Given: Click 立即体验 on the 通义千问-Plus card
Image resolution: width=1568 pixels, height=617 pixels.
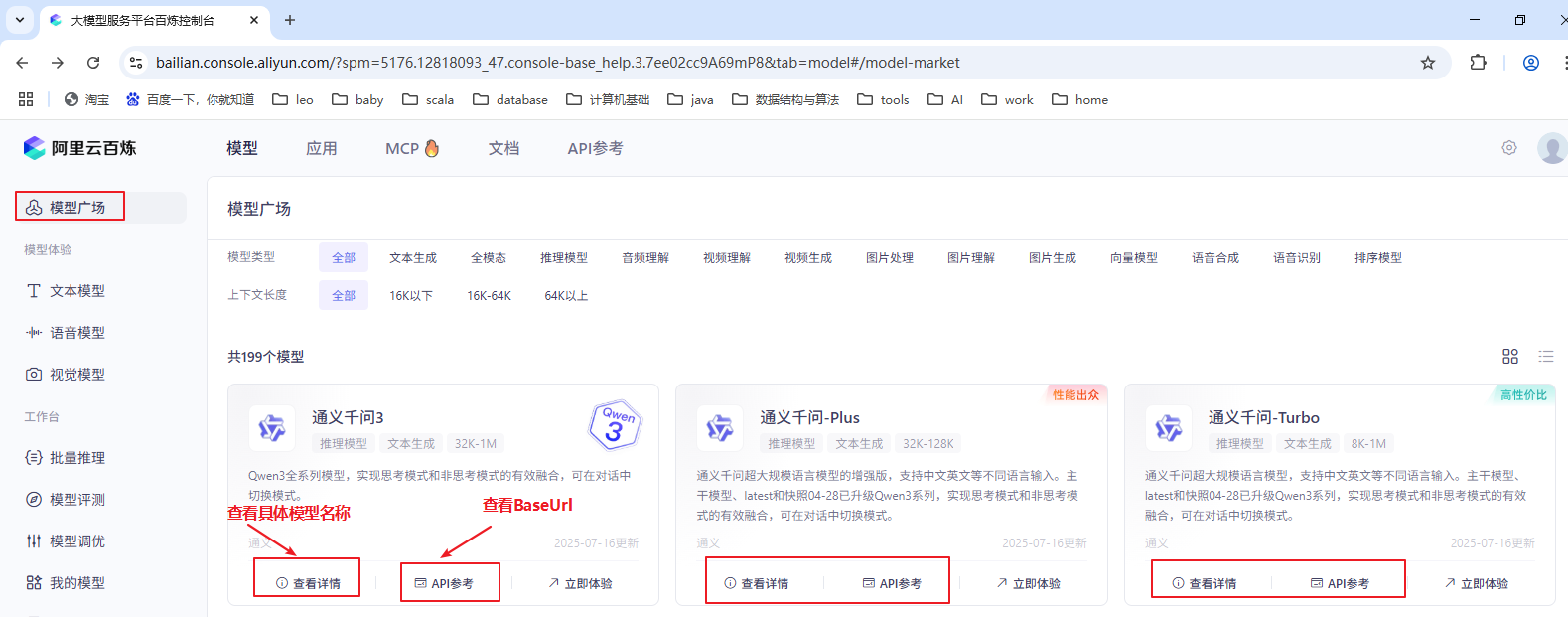Looking at the screenshot, I should point(1029,583).
